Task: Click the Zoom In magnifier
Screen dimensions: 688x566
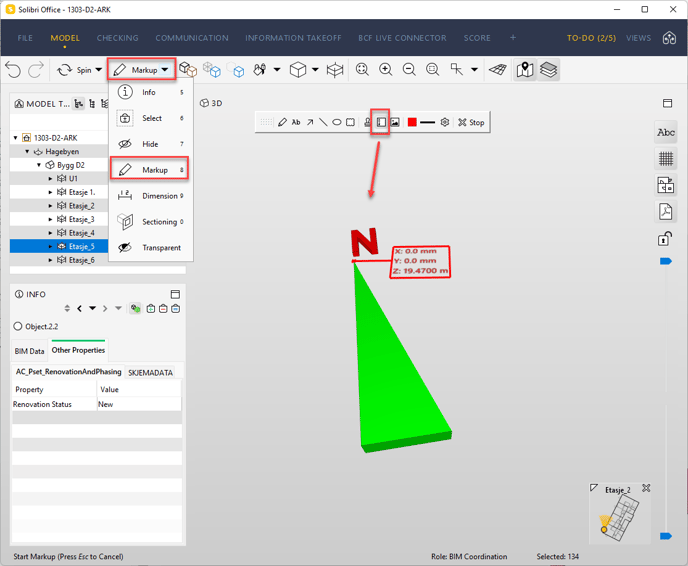Action: 386,70
